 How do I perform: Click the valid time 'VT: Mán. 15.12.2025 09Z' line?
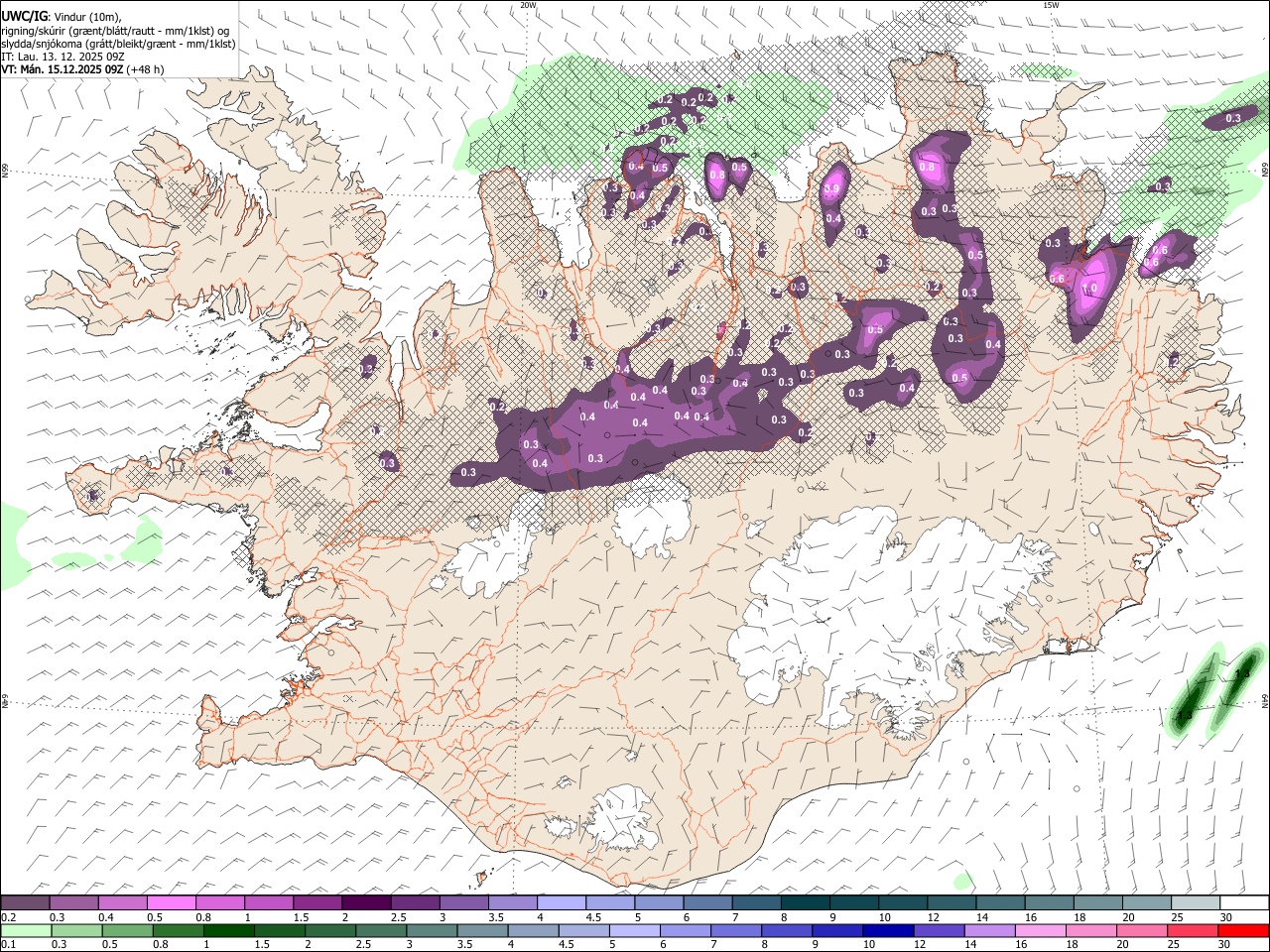click(63, 69)
